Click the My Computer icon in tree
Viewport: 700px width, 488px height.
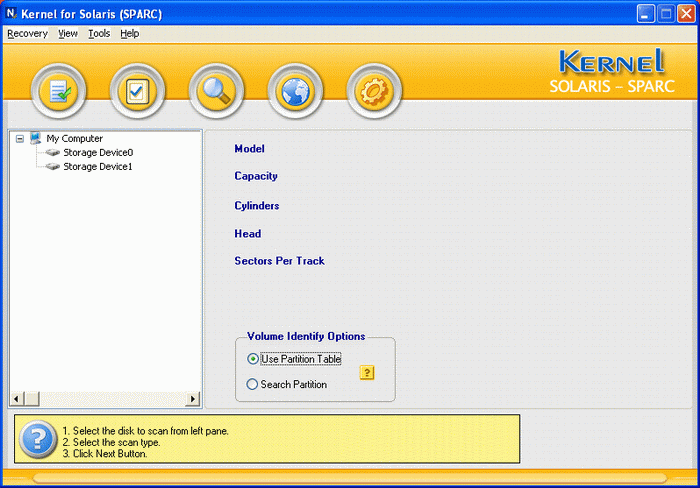36,138
